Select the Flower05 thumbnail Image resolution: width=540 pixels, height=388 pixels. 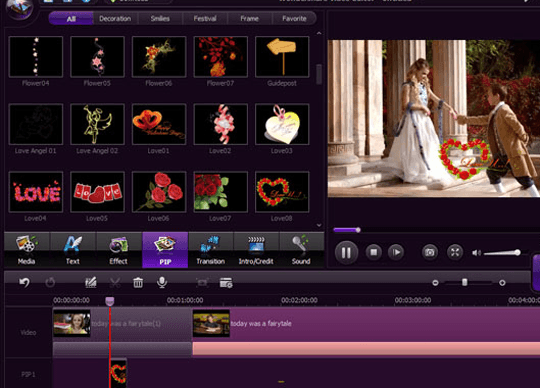coord(97,57)
